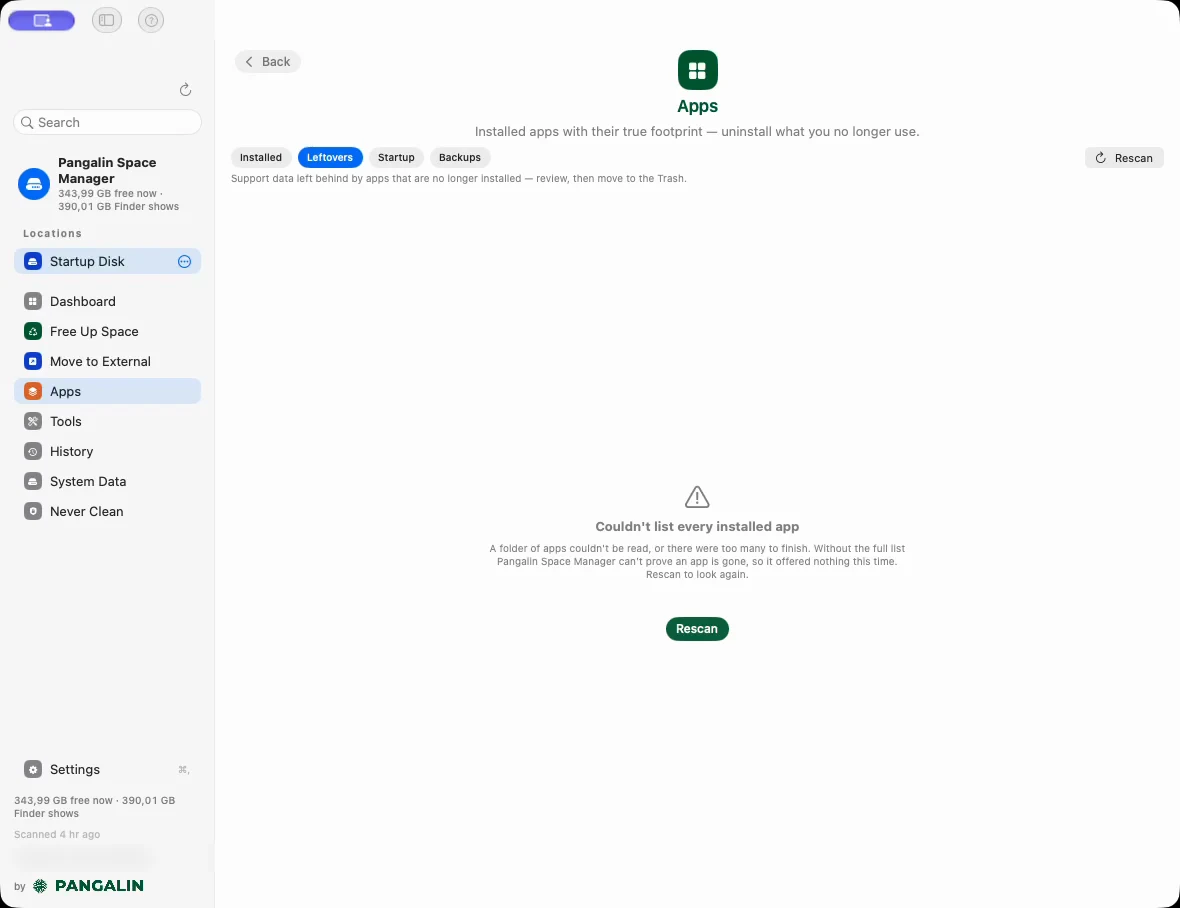The width and height of the screenshot is (1180, 908).
Task: Click the Free Up Space icon
Action: tap(32, 331)
